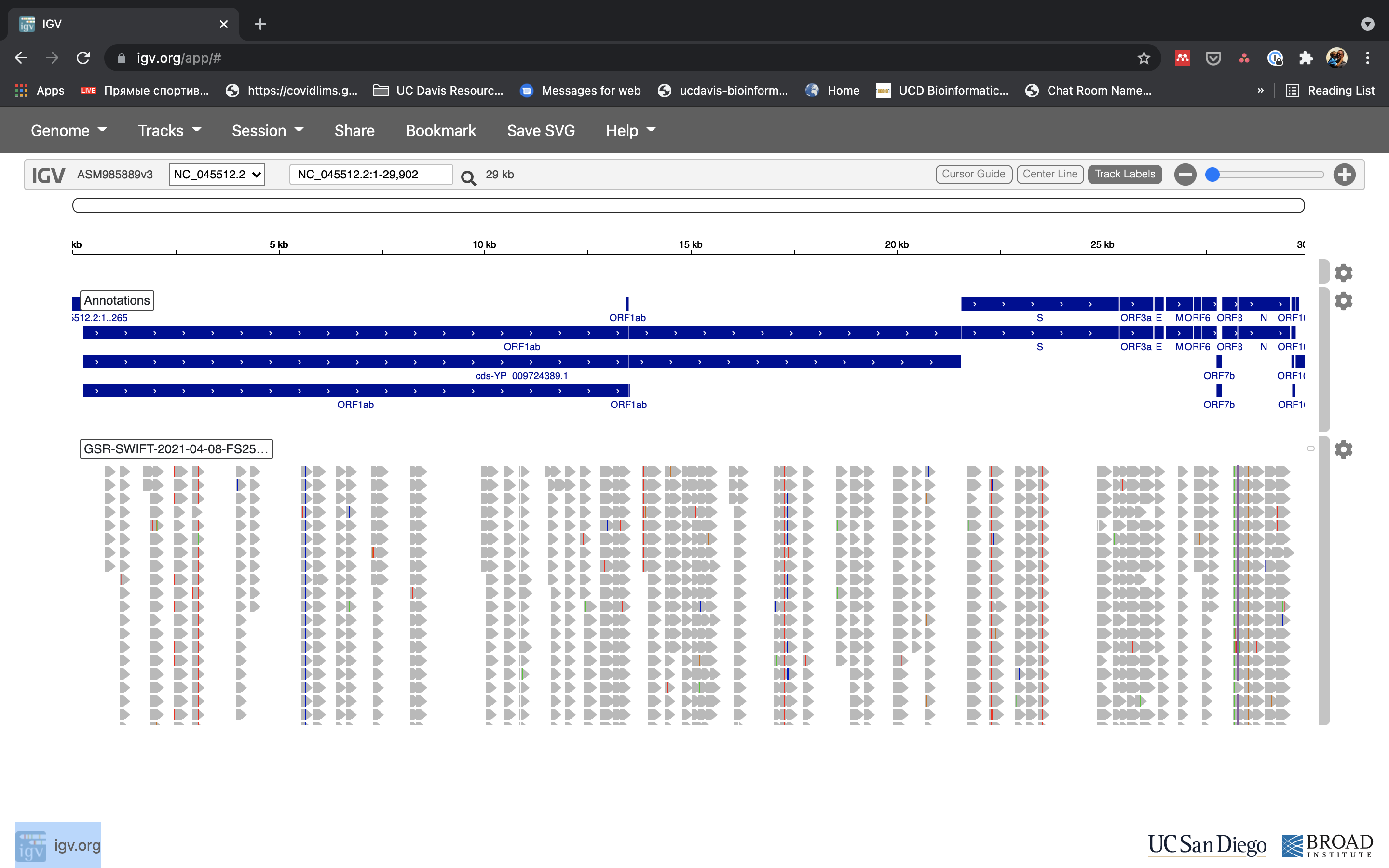Click the magnifier search icon beside locus box
Image resolution: width=1389 pixels, height=868 pixels.
click(468, 177)
